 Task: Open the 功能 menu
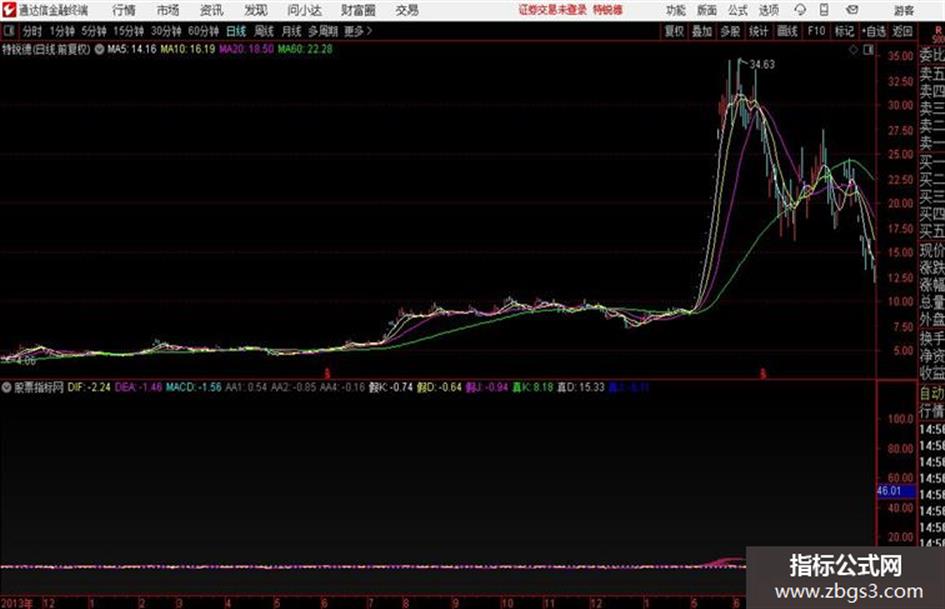pyautogui.click(x=676, y=10)
